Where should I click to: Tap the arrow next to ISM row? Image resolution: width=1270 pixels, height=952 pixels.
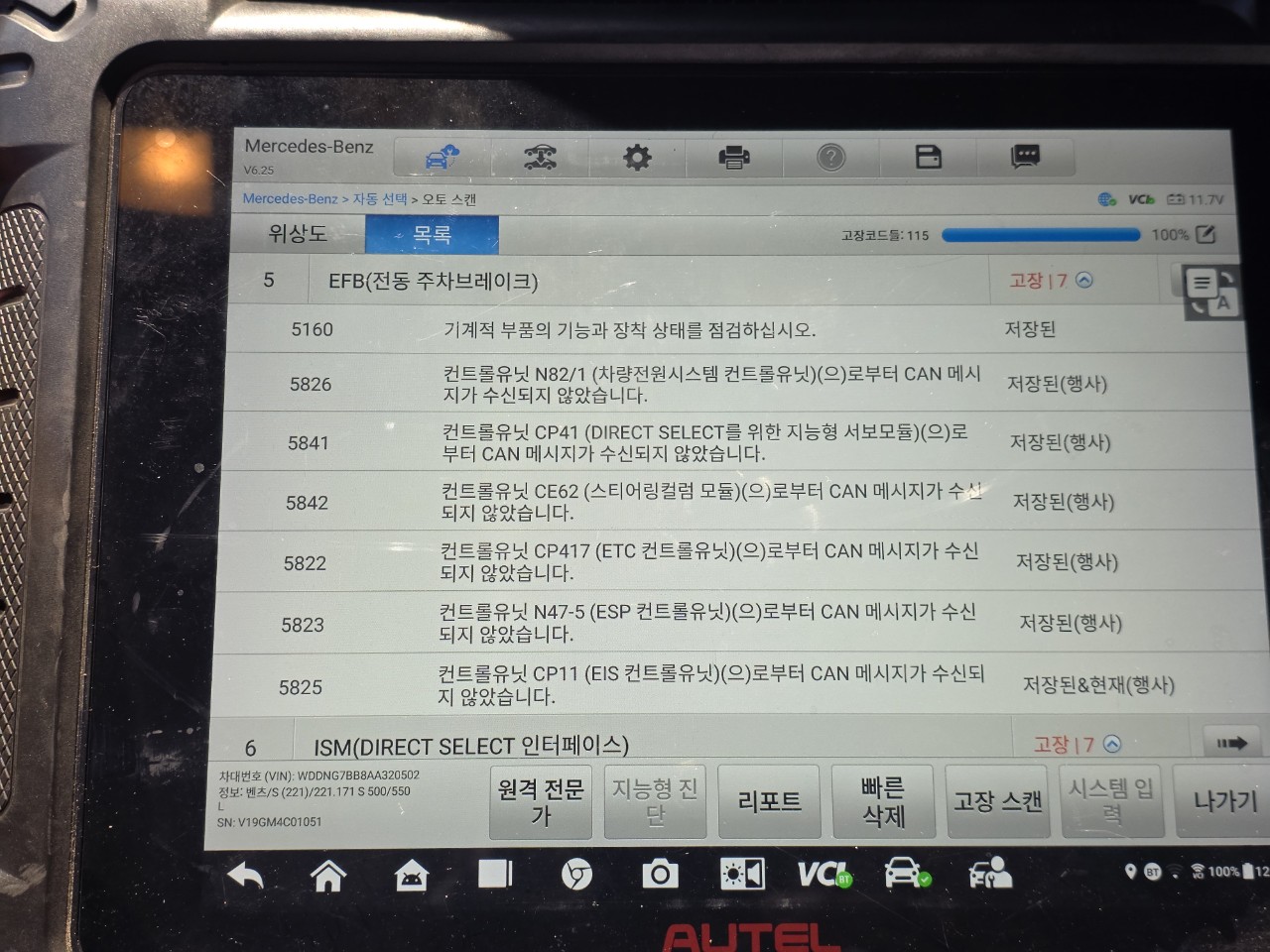pos(1231,743)
